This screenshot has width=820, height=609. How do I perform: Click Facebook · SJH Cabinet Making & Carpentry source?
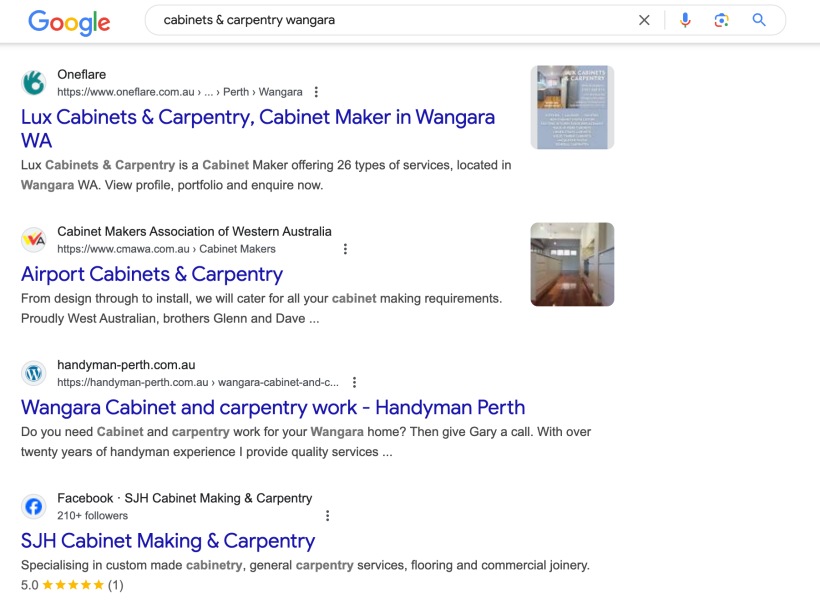(185, 498)
